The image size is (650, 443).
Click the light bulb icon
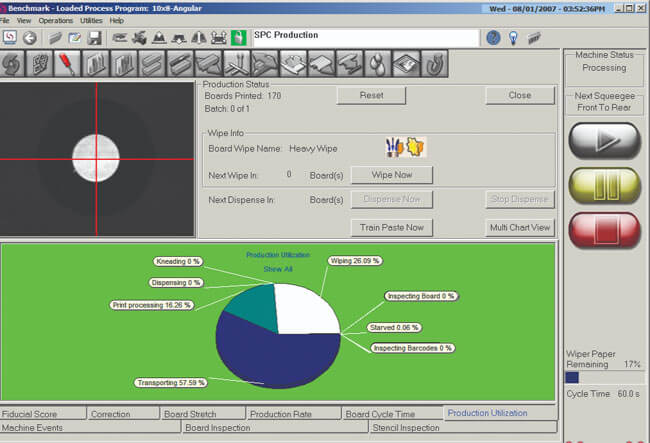(513, 38)
